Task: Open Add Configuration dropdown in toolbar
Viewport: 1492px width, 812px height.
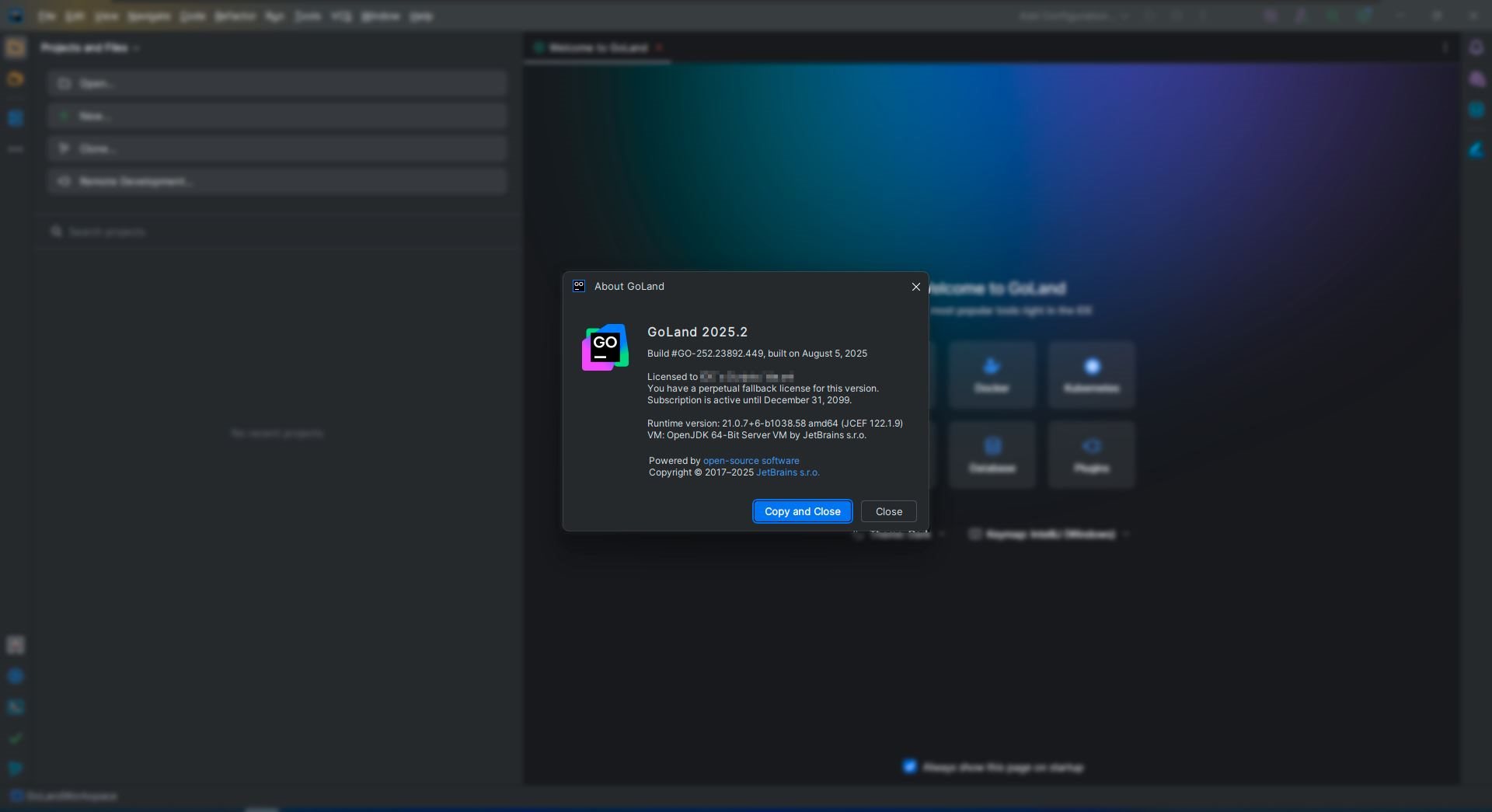Action: pyautogui.click(x=1074, y=16)
